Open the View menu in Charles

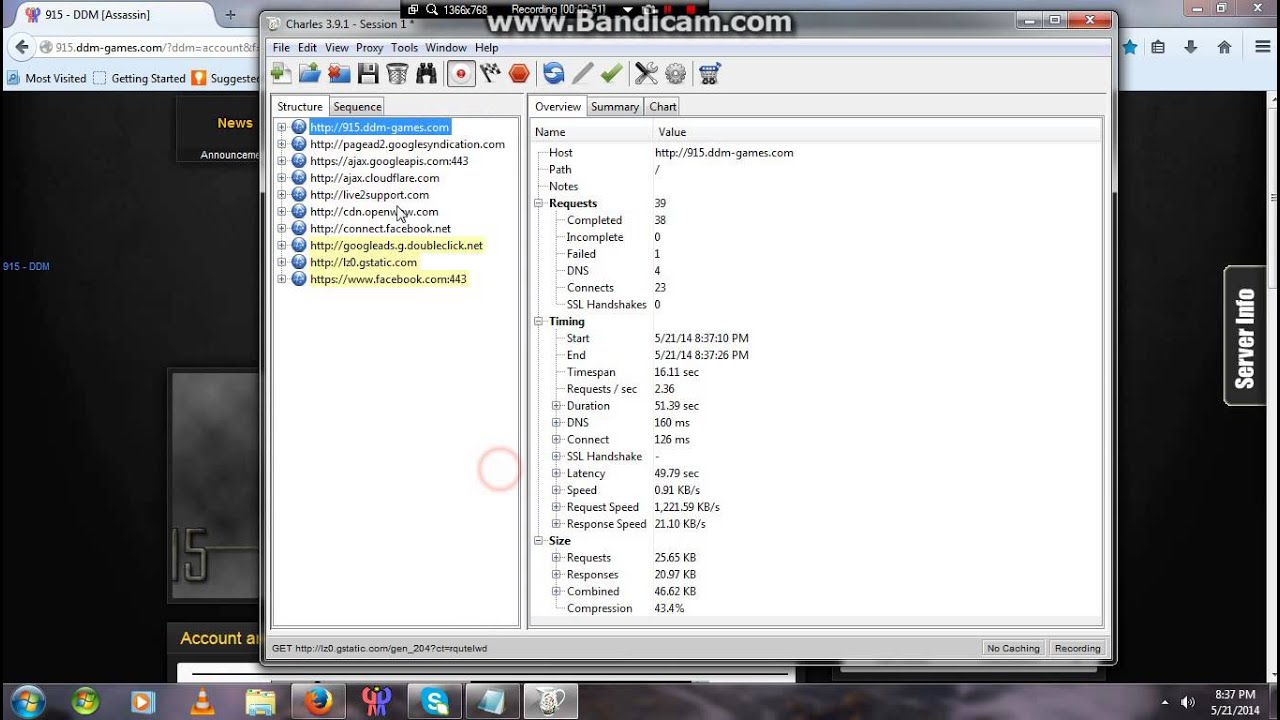tap(337, 47)
